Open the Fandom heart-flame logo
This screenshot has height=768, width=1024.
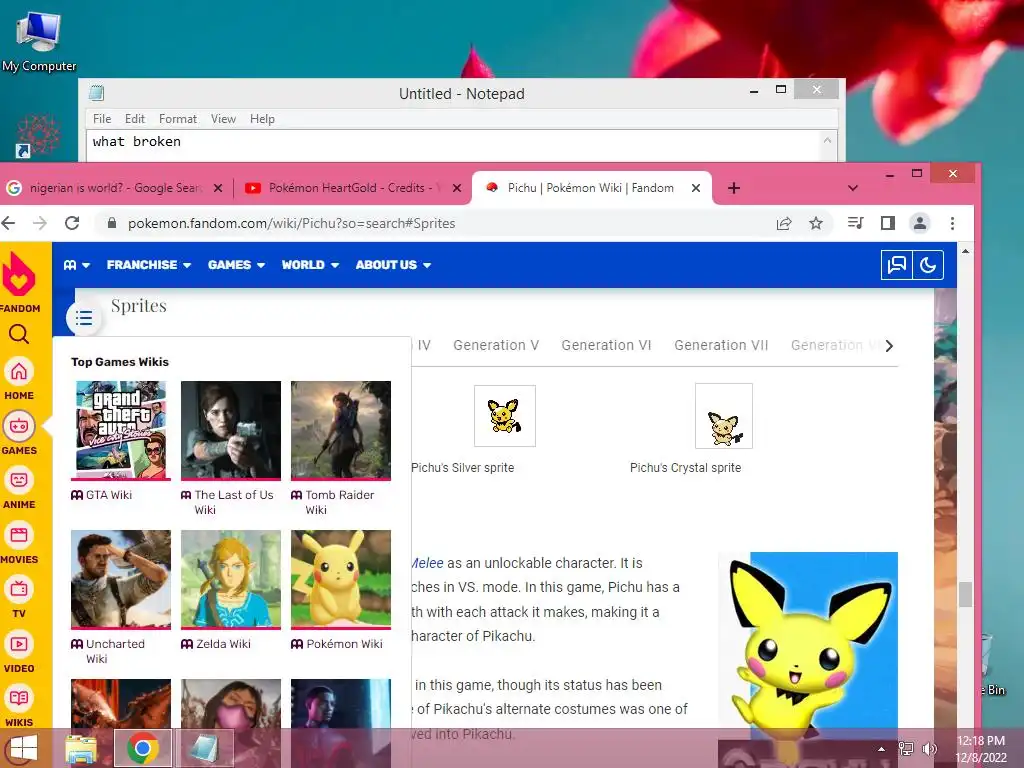pyautogui.click(x=20, y=274)
